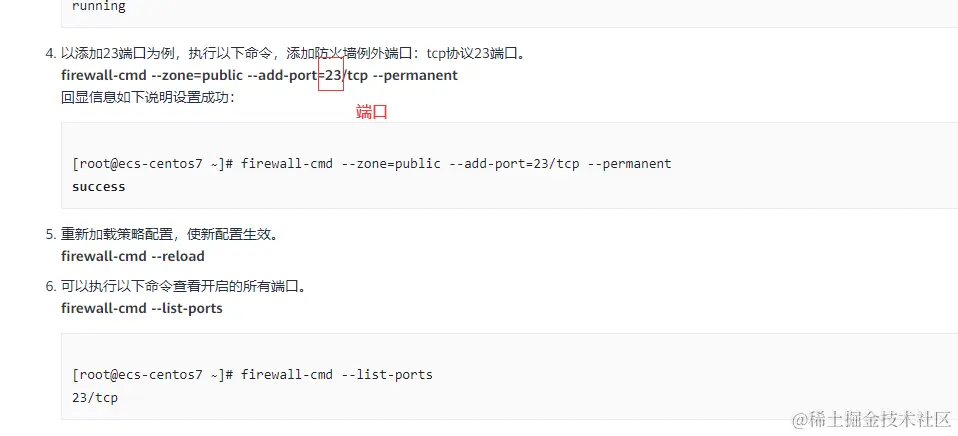Click the 23/tcp output in last code block
The image size is (958, 436).
click(x=95, y=398)
